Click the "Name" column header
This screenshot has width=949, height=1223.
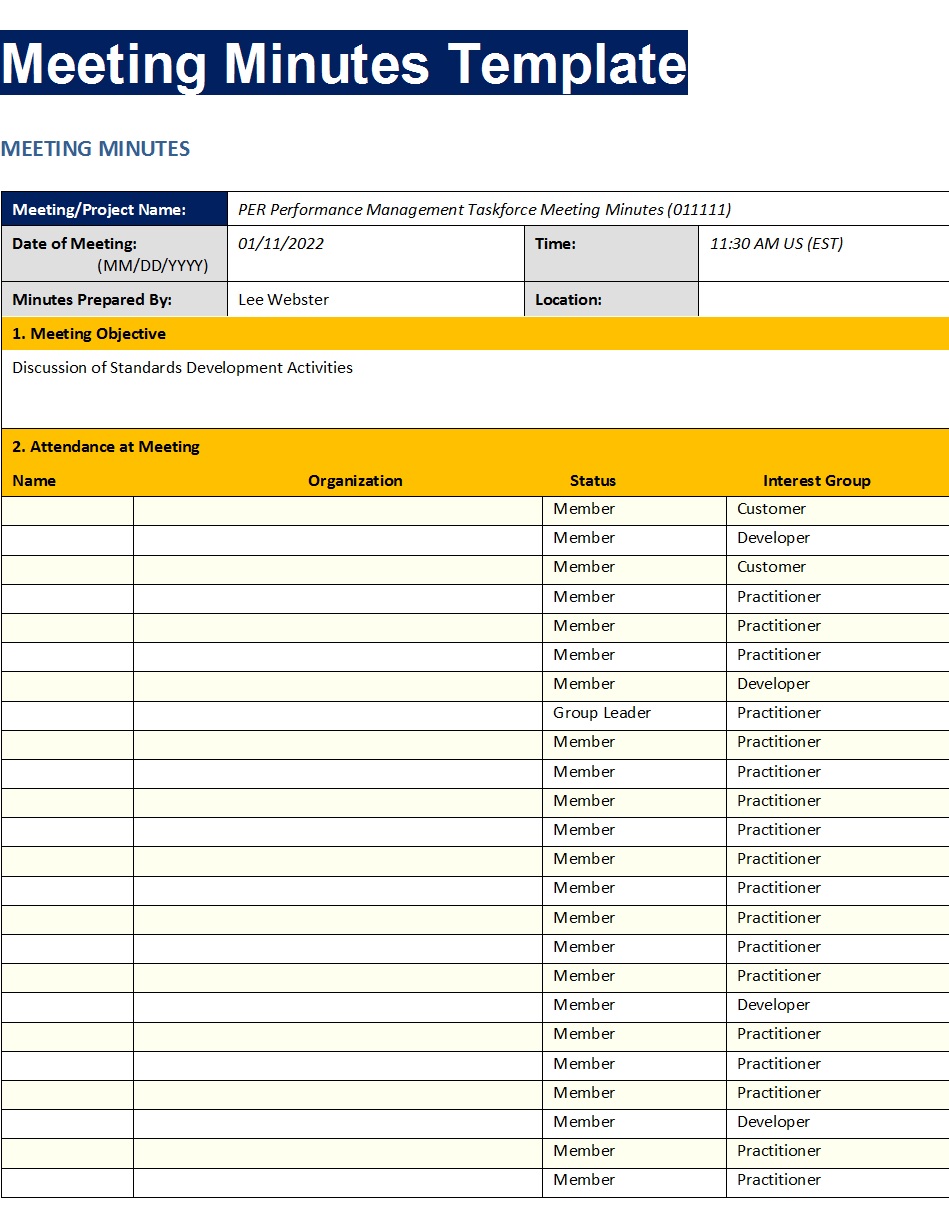point(34,480)
